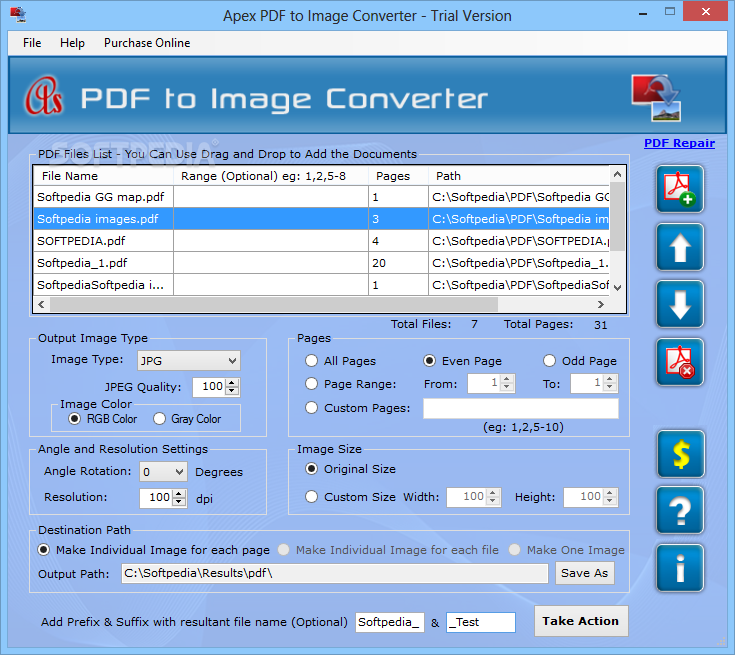Select the All Pages radio button
The image size is (735, 655).
[311, 361]
